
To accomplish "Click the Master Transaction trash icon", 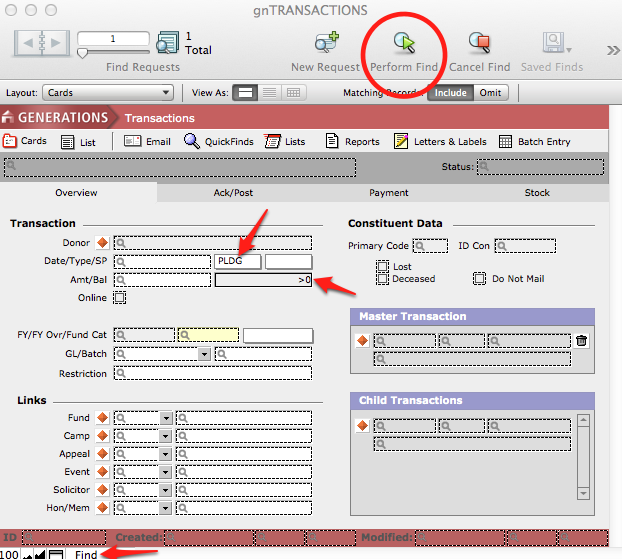I will point(581,341).
